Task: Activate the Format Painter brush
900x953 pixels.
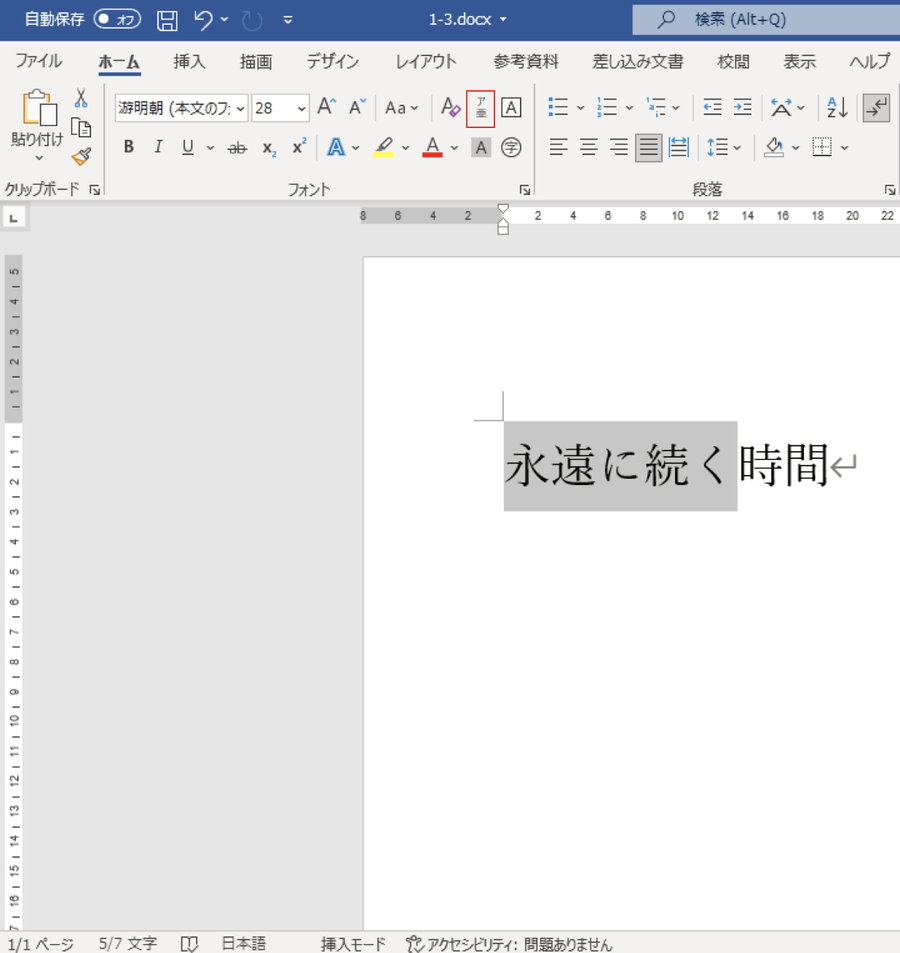Action: point(81,156)
